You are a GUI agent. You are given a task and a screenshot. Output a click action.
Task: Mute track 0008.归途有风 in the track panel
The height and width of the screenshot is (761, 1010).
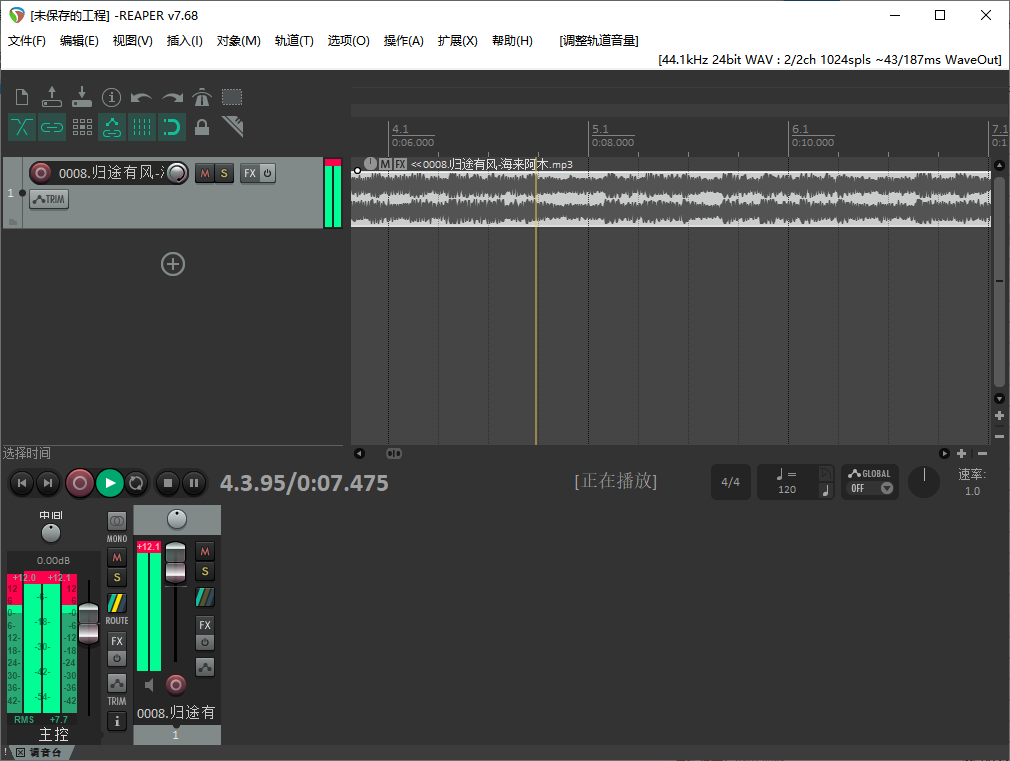click(204, 172)
